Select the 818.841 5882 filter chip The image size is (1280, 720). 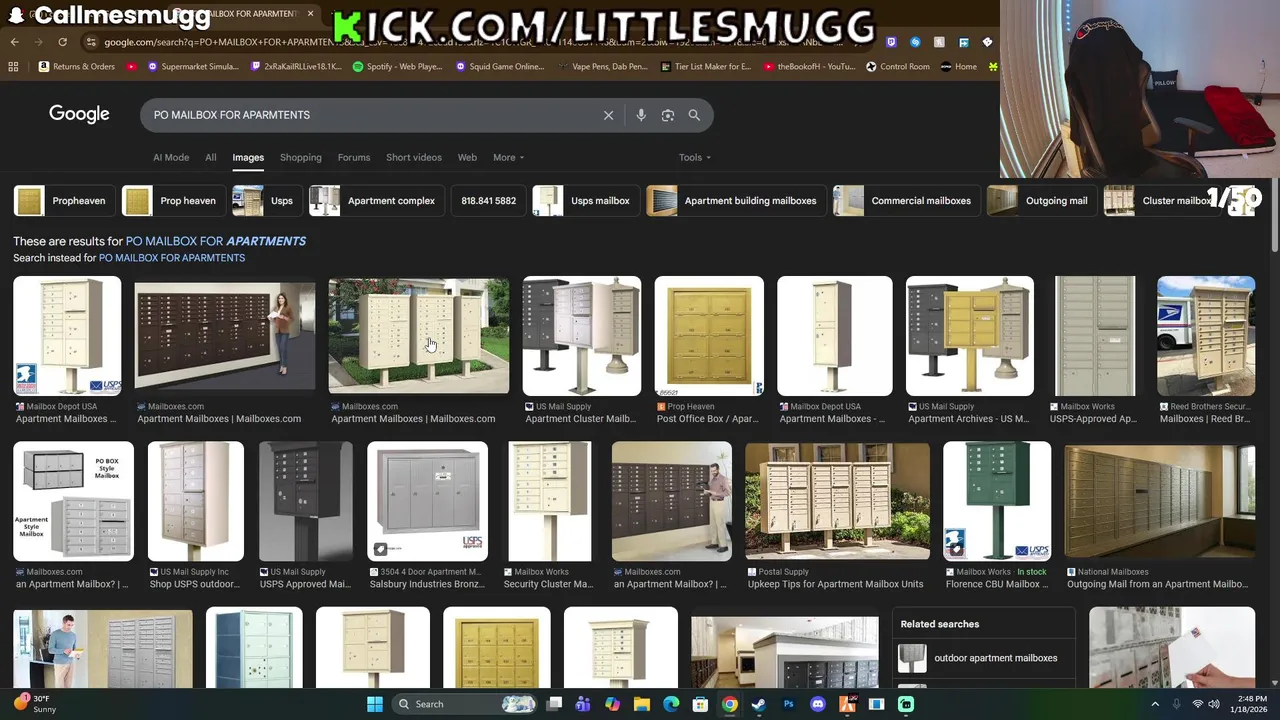tap(488, 201)
